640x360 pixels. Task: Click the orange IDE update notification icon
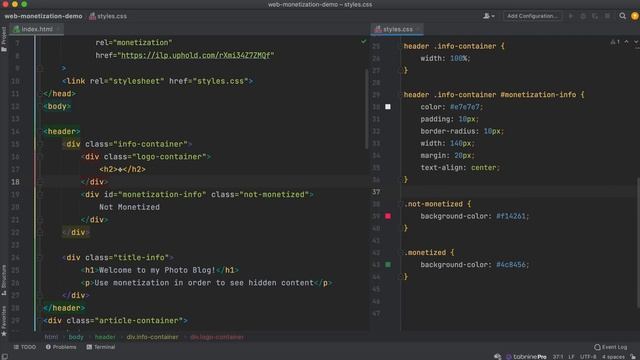(x=635, y=16)
